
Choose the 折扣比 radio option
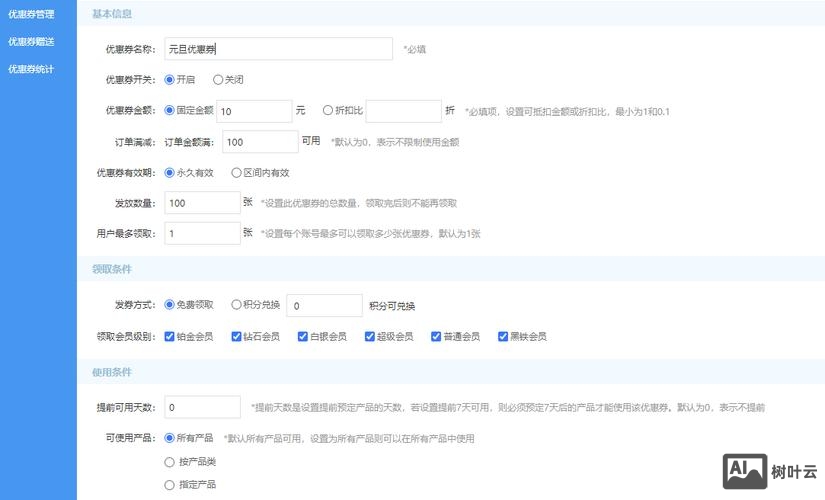point(328,110)
